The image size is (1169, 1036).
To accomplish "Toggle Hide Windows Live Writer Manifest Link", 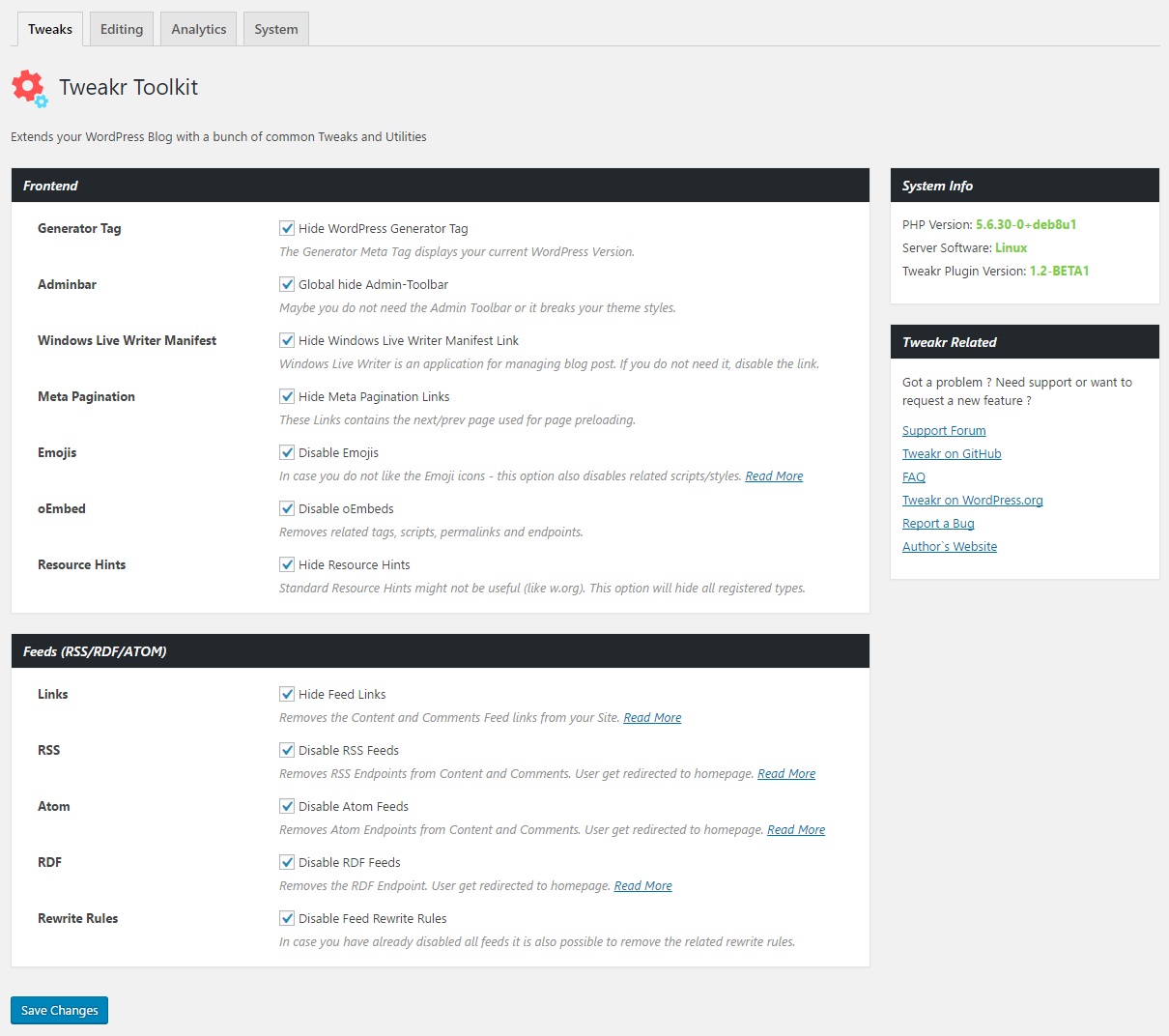I will coord(287,340).
